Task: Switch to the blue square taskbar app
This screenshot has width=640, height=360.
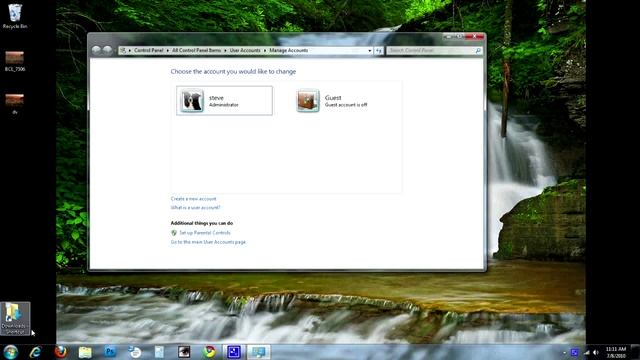Action: pos(233,352)
